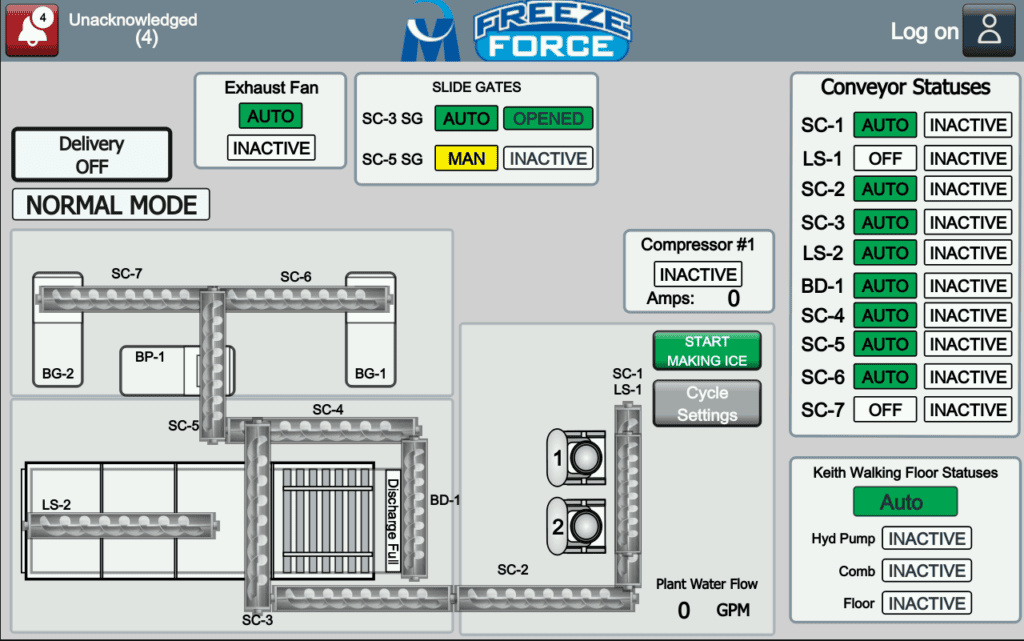The width and height of the screenshot is (1024, 641).
Task: Click the Conveyor Statuses heading
Action: [x=905, y=87]
